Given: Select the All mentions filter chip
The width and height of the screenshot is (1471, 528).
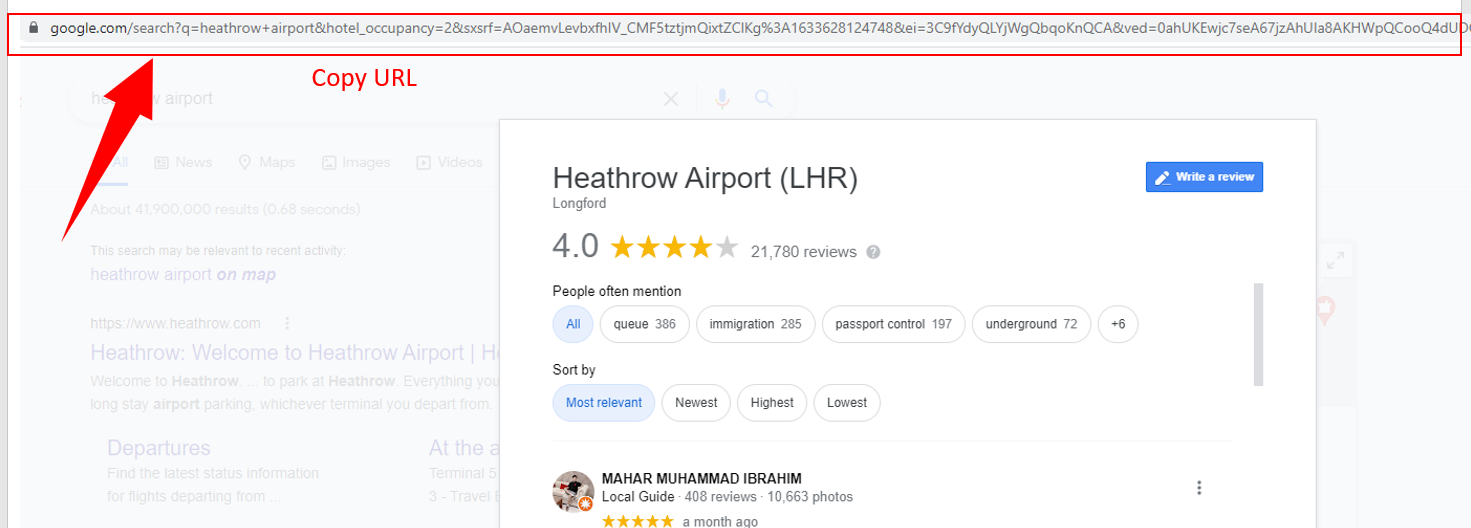Looking at the screenshot, I should point(573,324).
